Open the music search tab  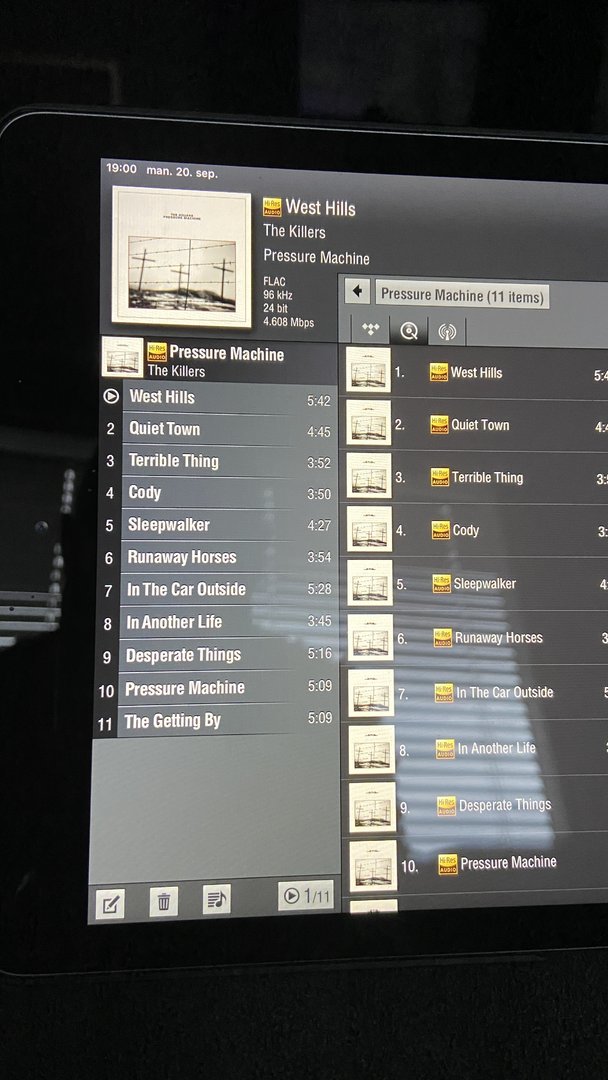click(x=409, y=331)
